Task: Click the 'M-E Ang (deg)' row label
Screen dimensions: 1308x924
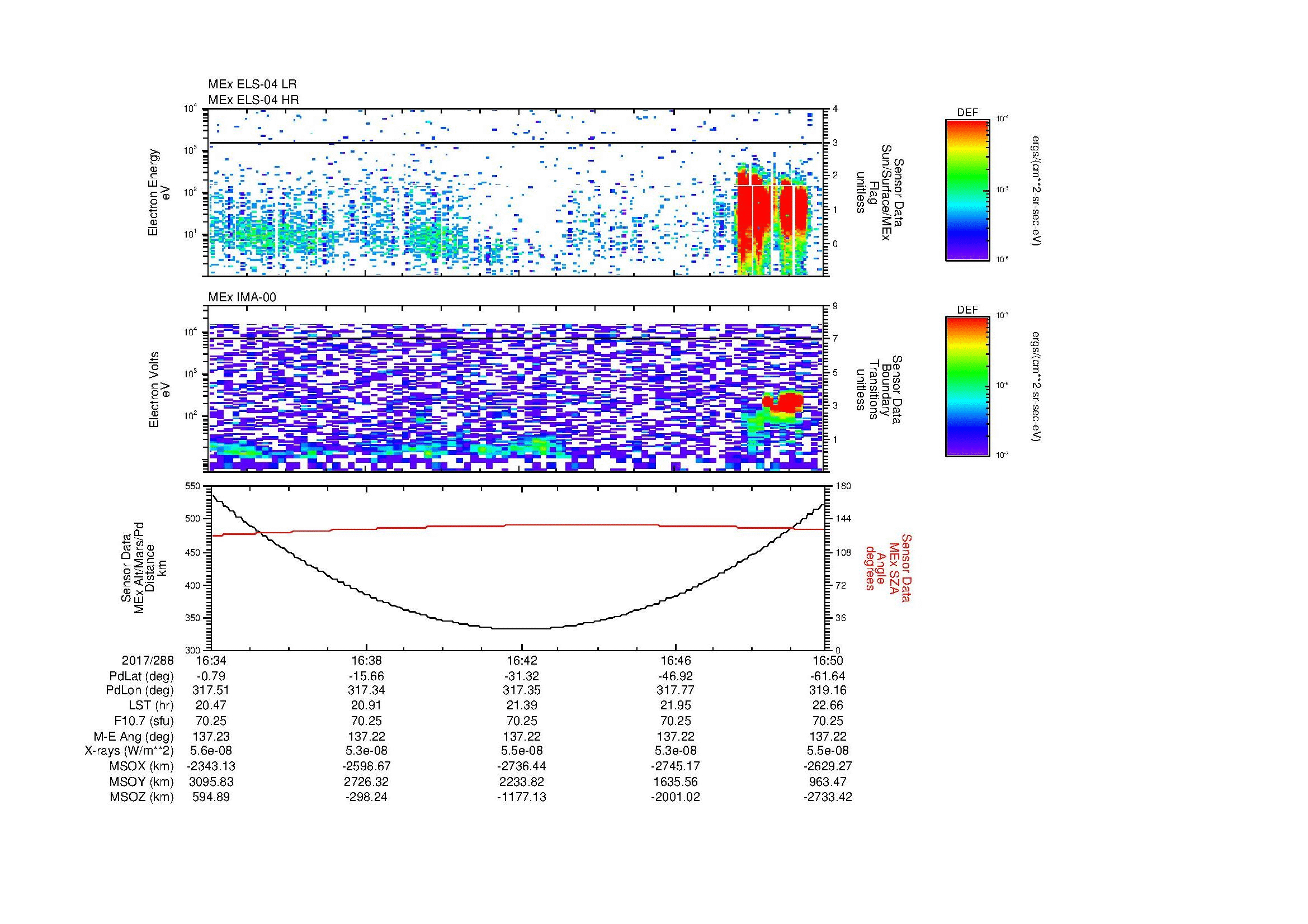Action: tap(134, 736)
